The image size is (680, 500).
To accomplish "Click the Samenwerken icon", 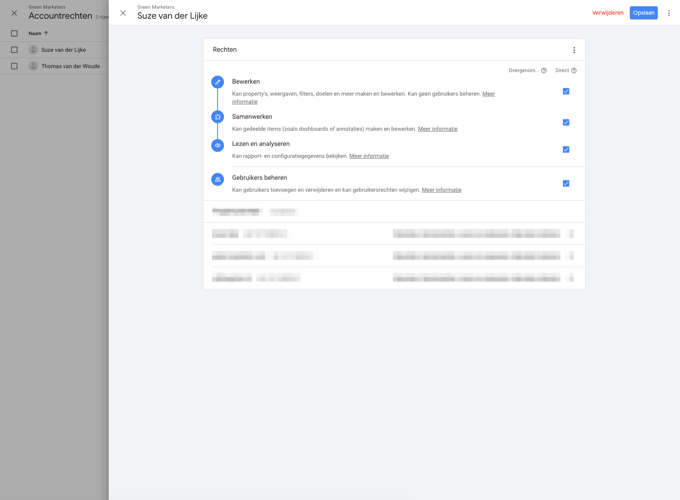I will pos(217,117).
